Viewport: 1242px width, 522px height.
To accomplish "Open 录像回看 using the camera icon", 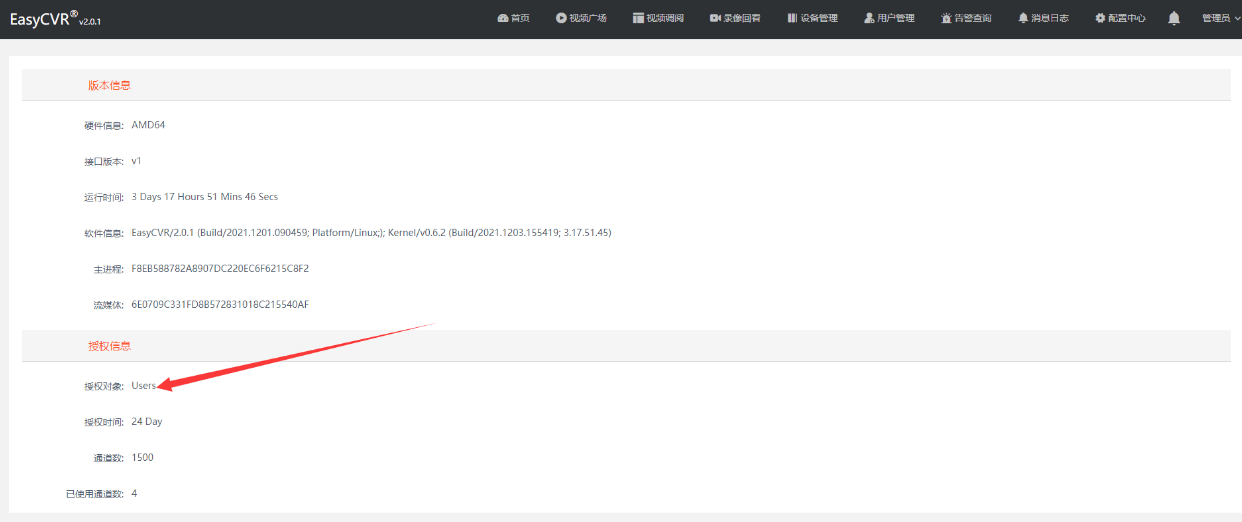I will tap(715, 18).
